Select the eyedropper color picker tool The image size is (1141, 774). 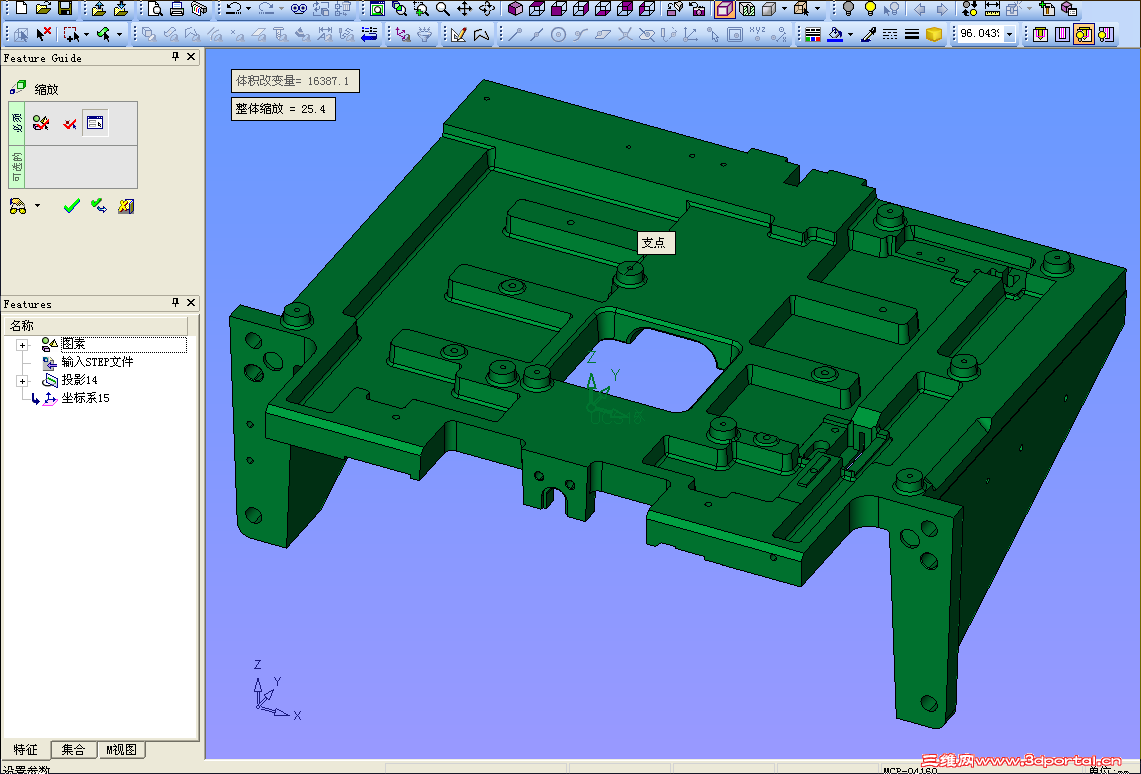(x=867, y=33)
